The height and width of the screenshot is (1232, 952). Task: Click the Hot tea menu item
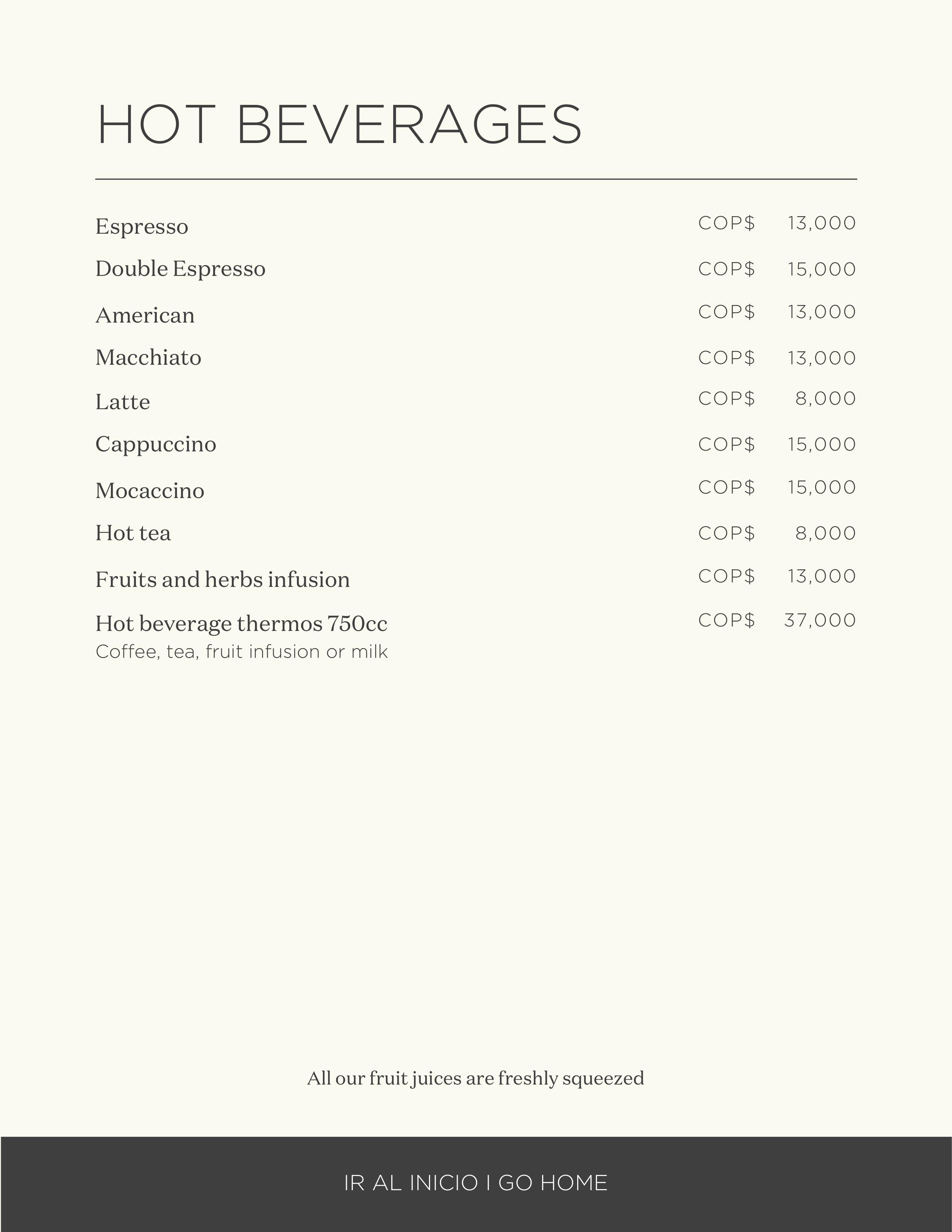(133, 533)
